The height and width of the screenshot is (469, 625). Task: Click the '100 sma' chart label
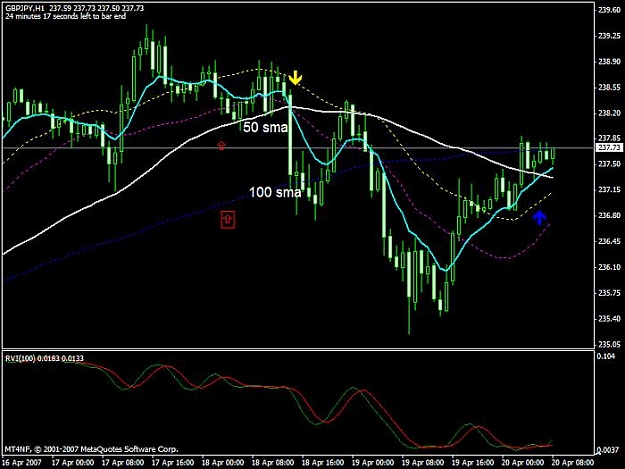coord(275,193)
